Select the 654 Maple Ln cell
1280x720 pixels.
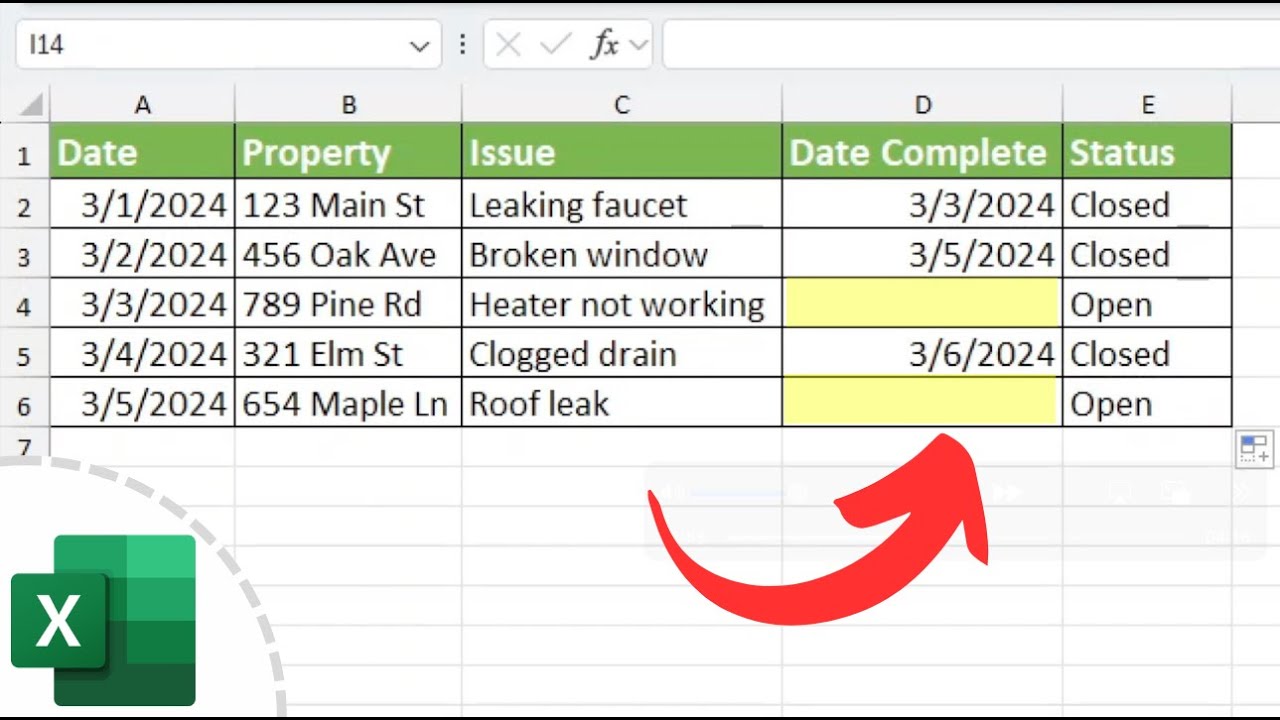348,404
